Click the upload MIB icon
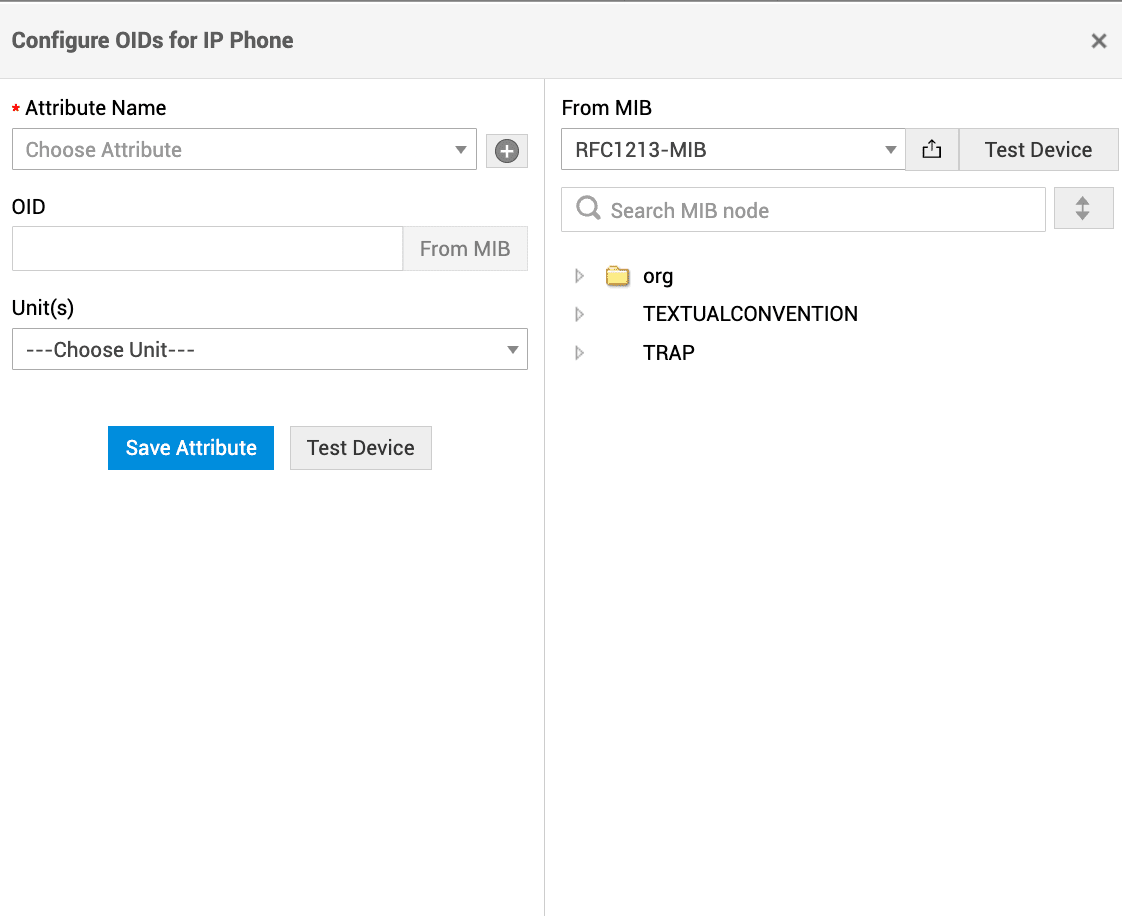The width and height of the screenshot is (1122, 916). 932,150
